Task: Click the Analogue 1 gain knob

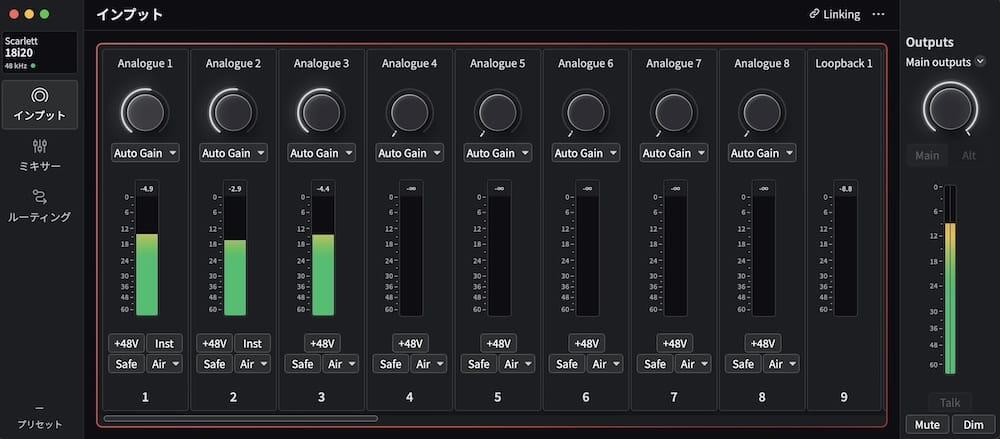Action: click(x=145, y=111)
